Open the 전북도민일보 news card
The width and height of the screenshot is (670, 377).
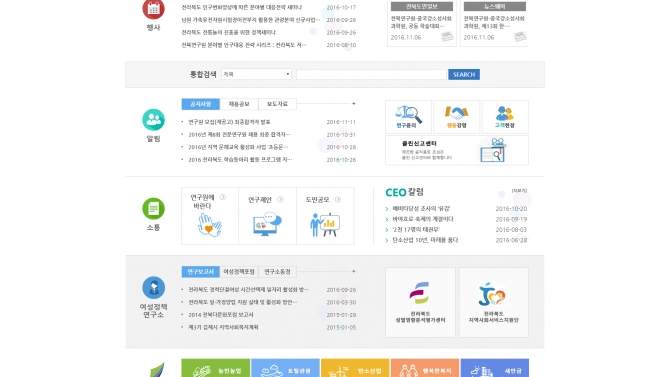[421, 23]
